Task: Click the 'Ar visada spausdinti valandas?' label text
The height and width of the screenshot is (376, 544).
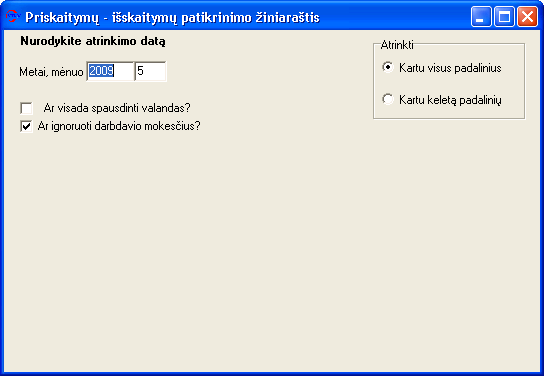Action: (x=117, y=108)
